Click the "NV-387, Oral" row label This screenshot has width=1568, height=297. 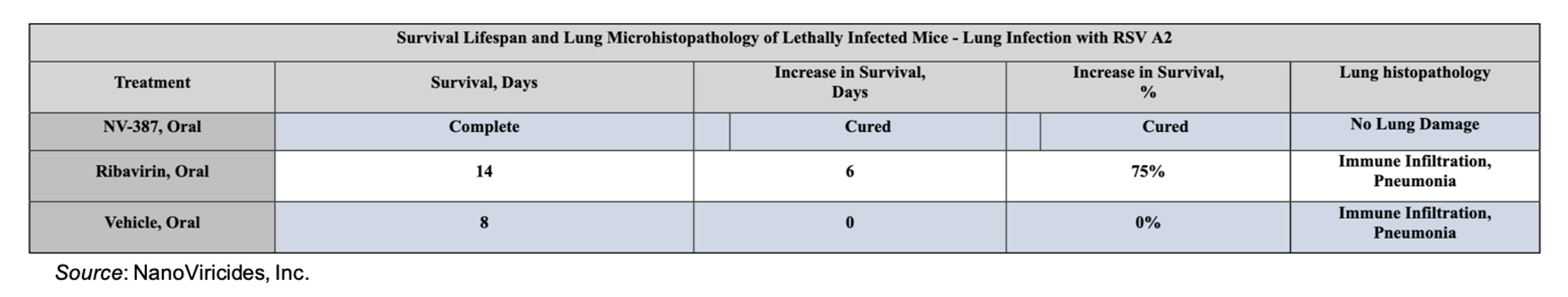point(152,127)
